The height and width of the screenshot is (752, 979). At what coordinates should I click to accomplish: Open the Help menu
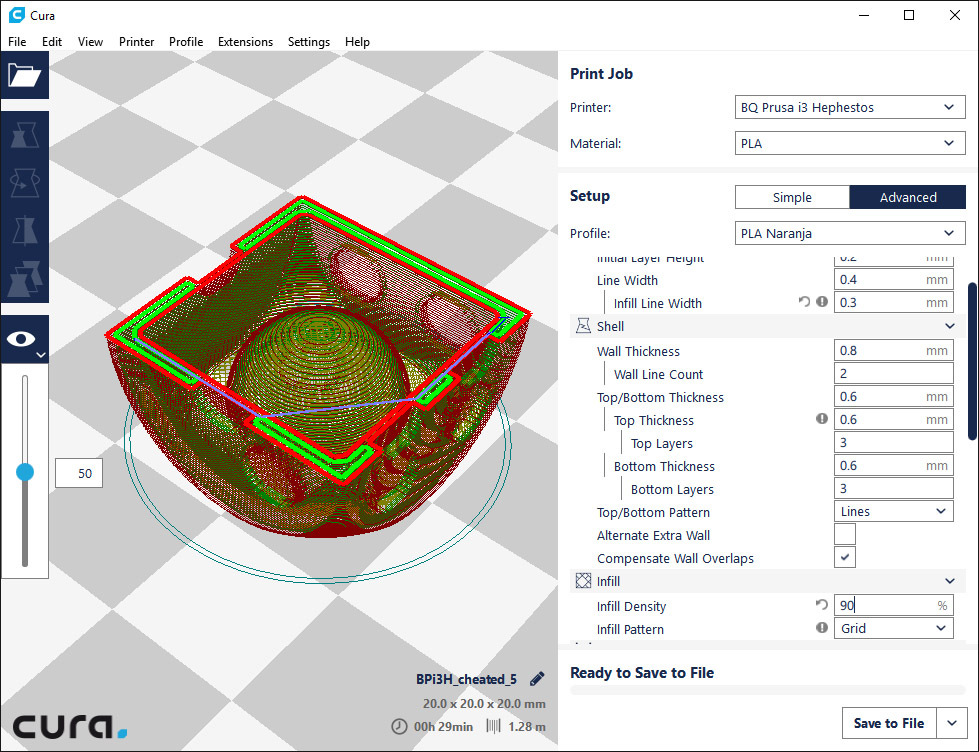click(357, 42)
